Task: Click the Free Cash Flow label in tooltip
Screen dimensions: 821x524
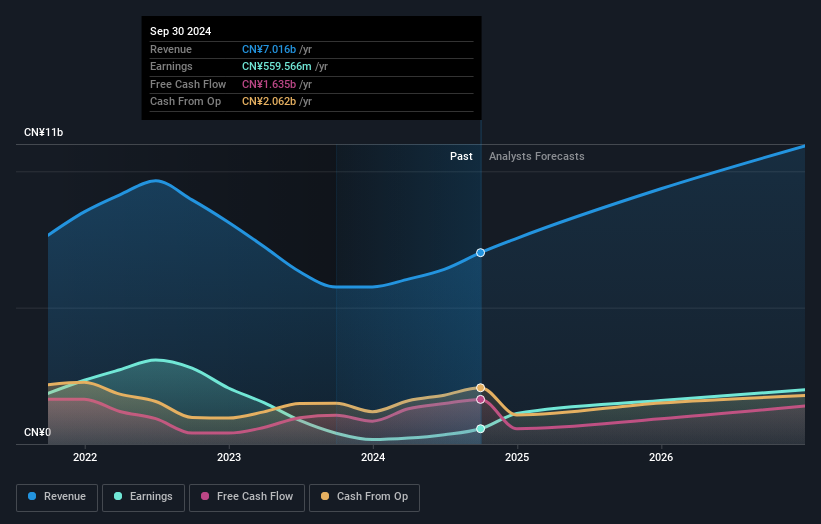Action: [188, 84]
